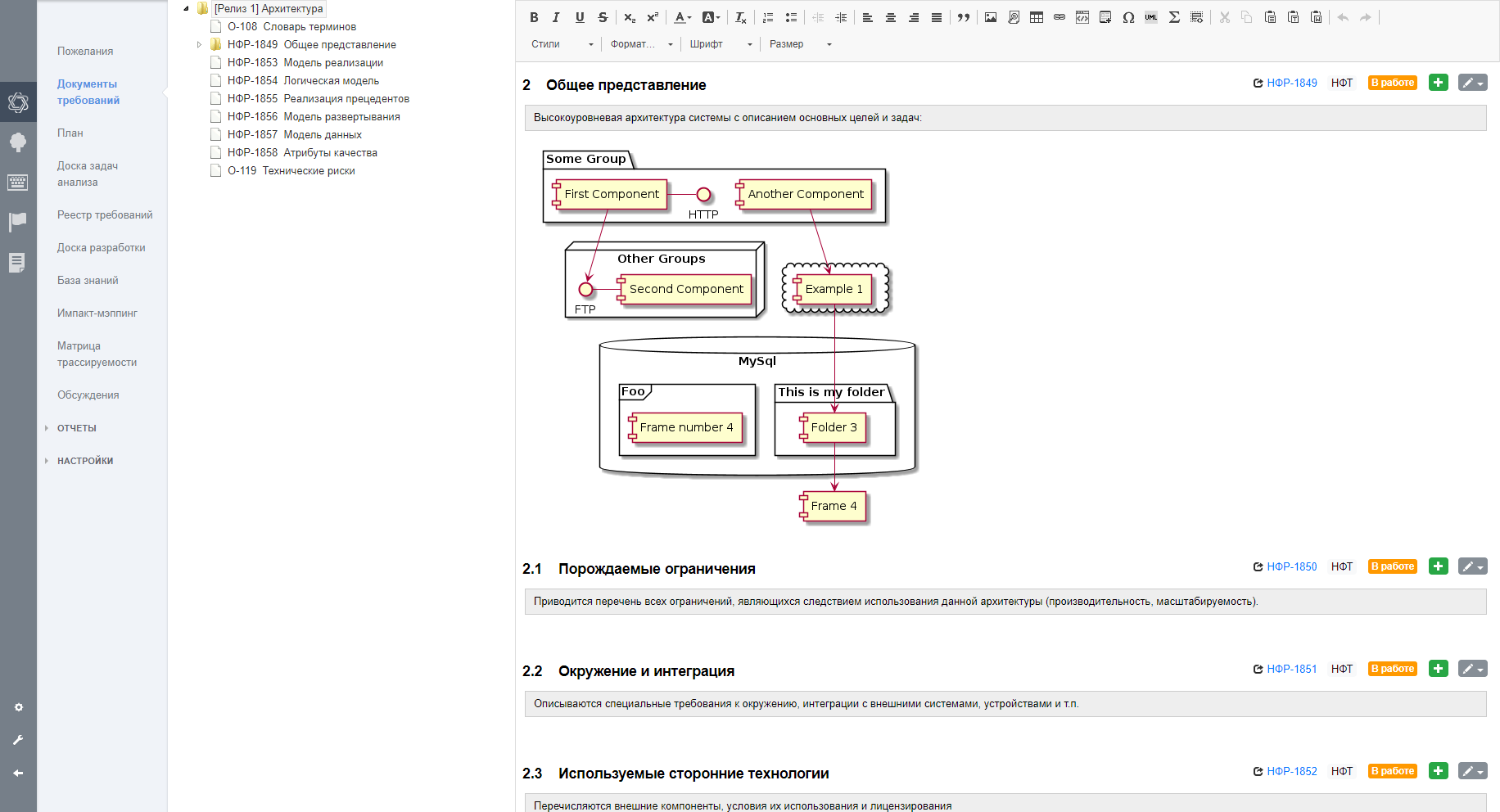Increase the indent
This screenshot has width=1500, height=812.
point(841,17)
